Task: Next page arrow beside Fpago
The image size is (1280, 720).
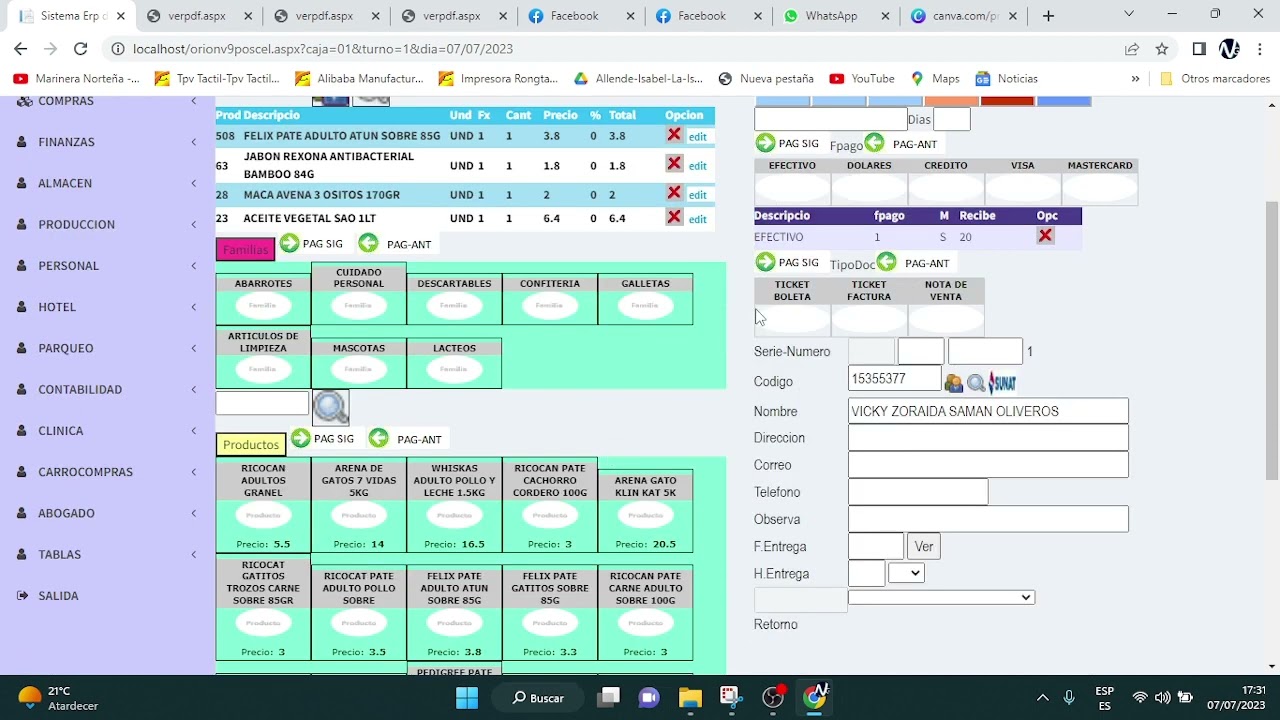Action: coord(765,143)
